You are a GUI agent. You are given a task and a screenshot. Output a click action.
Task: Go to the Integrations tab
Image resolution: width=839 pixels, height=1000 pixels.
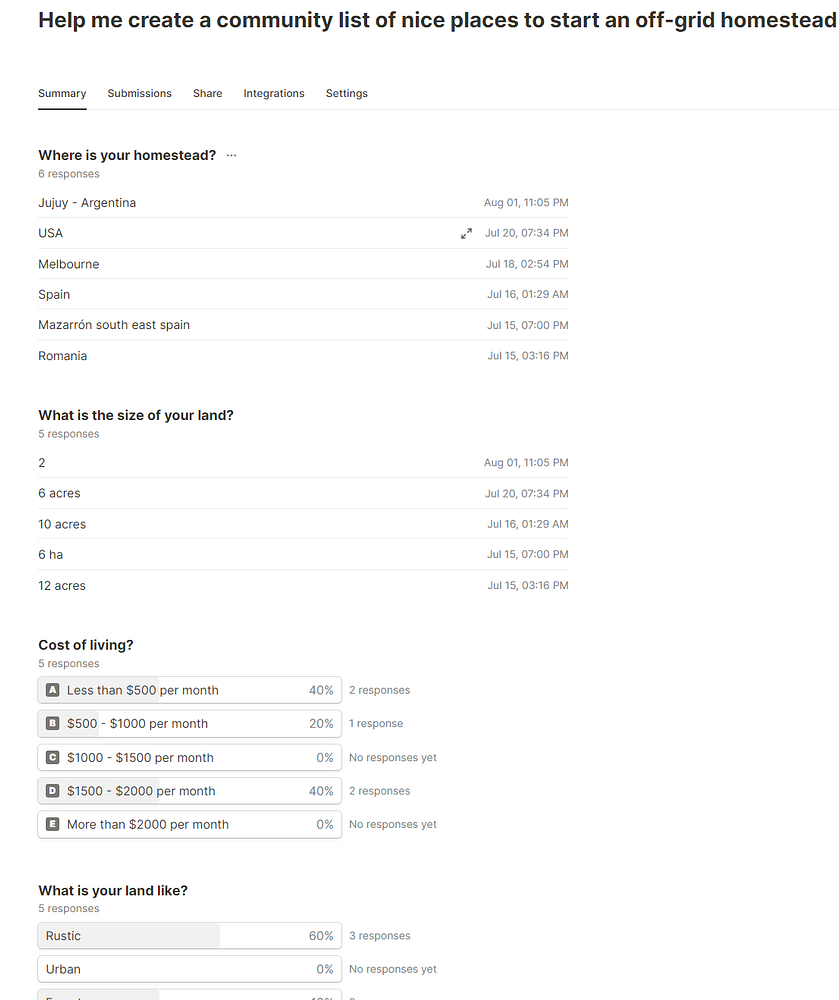click(x=273, y=93)
